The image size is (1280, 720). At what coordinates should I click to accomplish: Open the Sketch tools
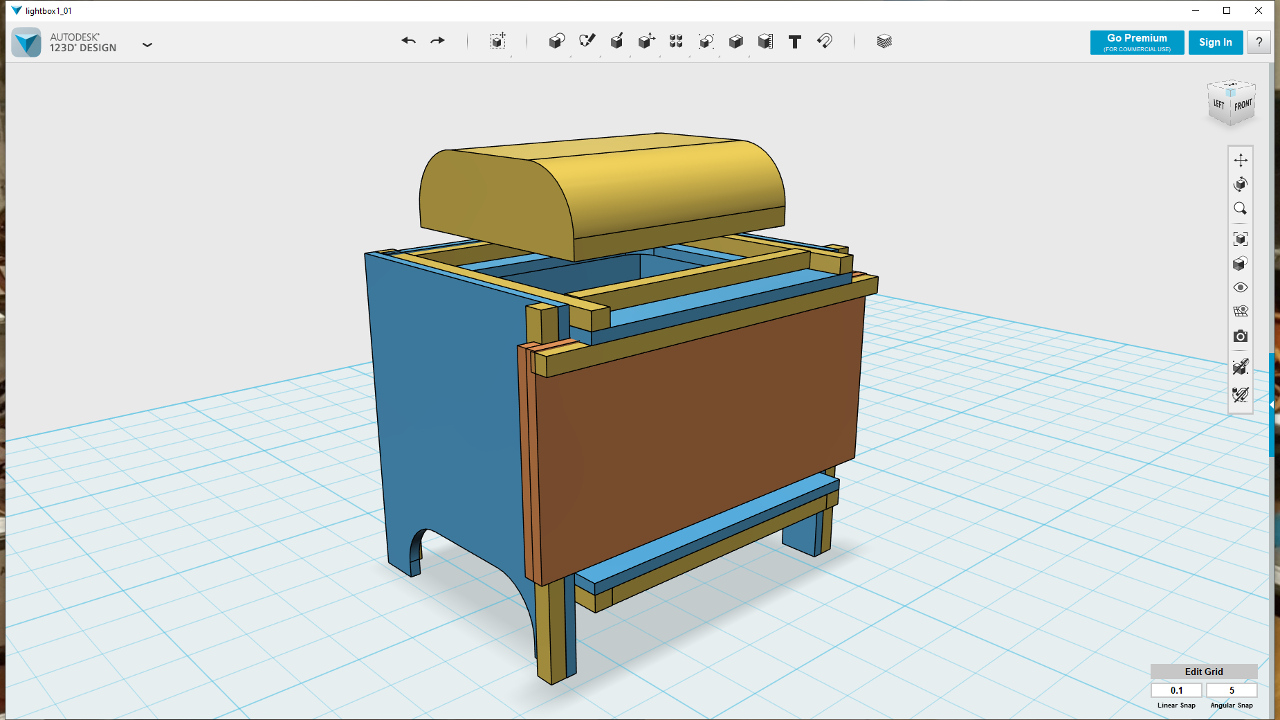(x=587, y=41)
